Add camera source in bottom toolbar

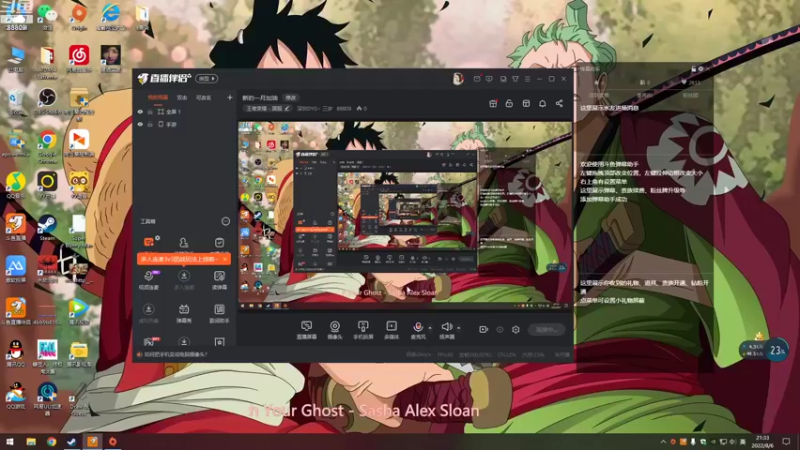335,330
